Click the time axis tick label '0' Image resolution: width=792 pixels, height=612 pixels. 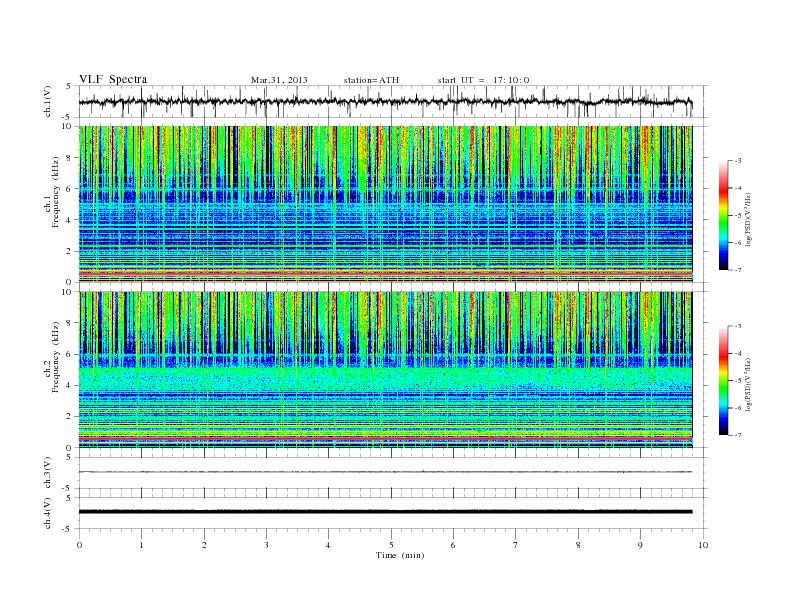point(79,545)
